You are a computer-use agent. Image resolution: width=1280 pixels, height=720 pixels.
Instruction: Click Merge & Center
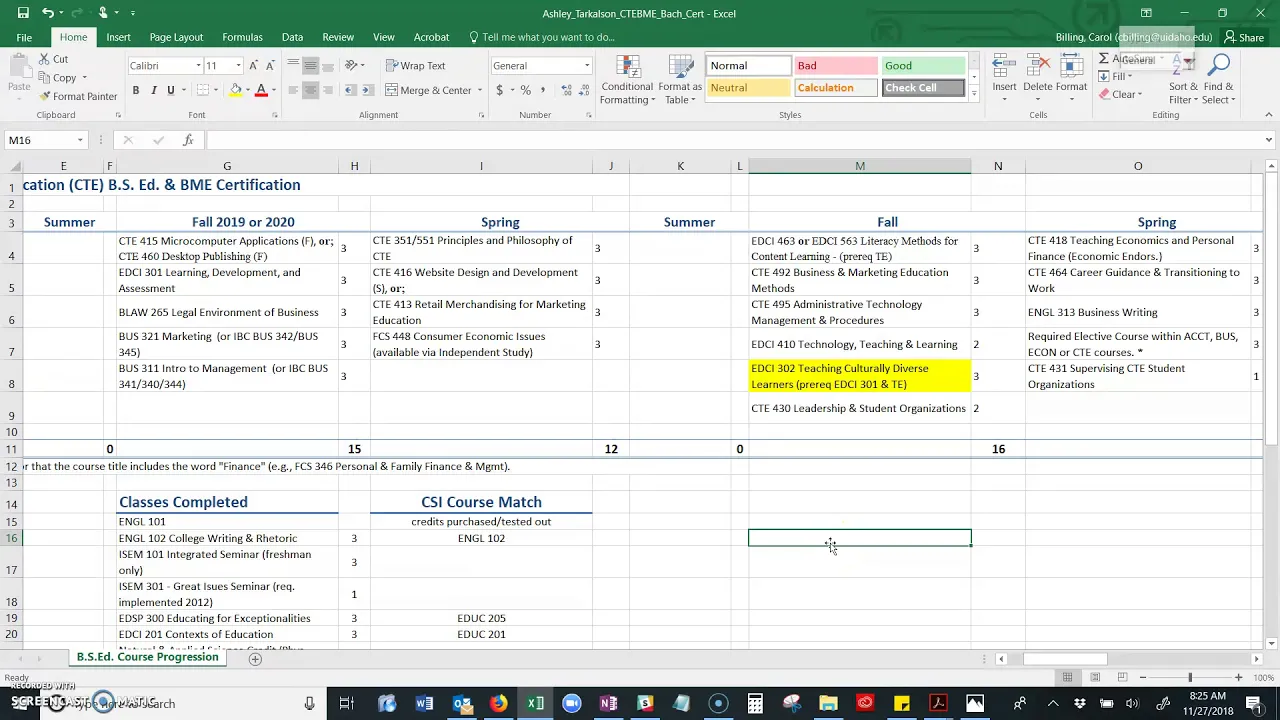[x=428, y=91]
